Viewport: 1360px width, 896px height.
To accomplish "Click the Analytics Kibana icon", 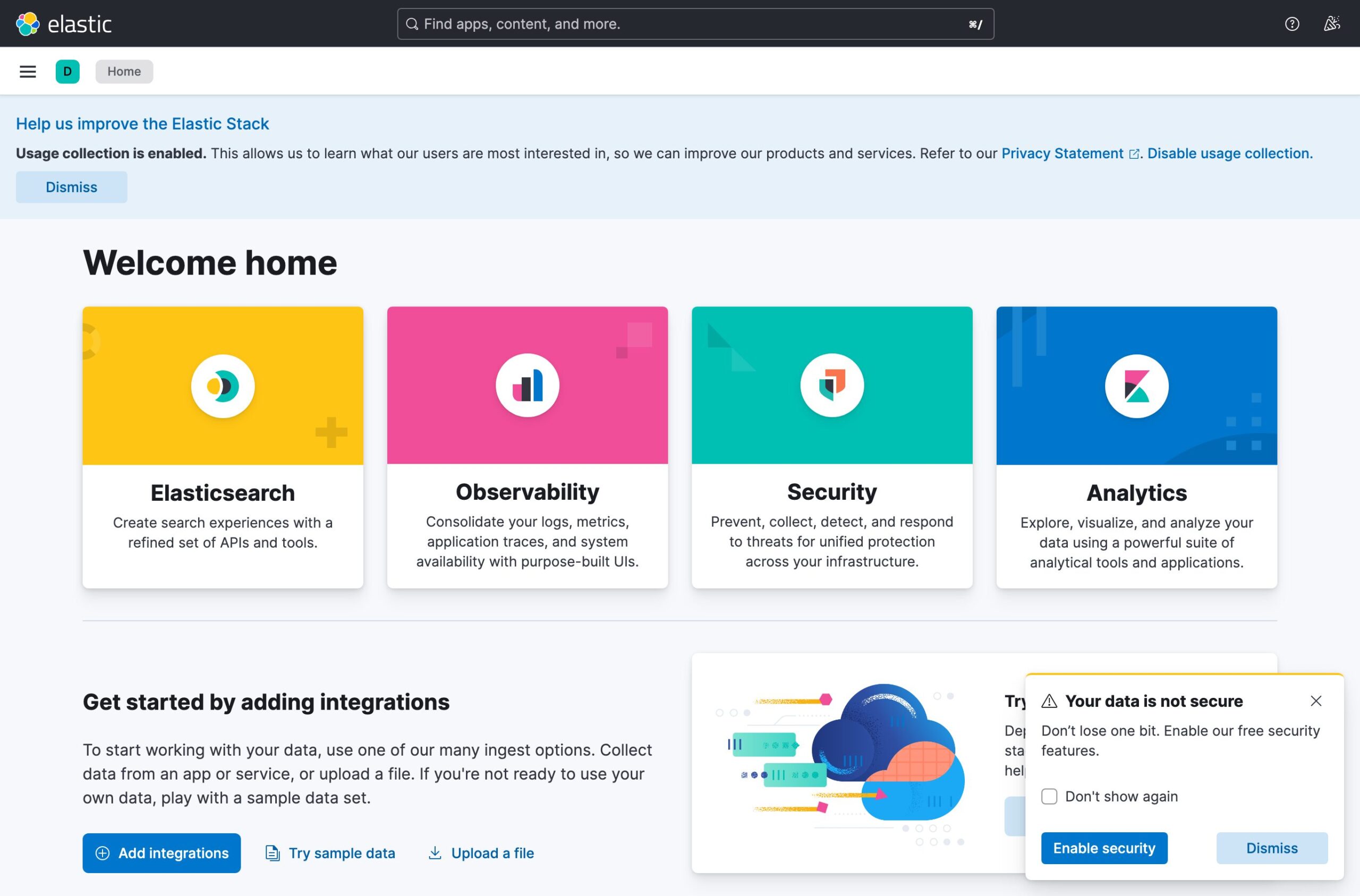I will (1136, 386).
